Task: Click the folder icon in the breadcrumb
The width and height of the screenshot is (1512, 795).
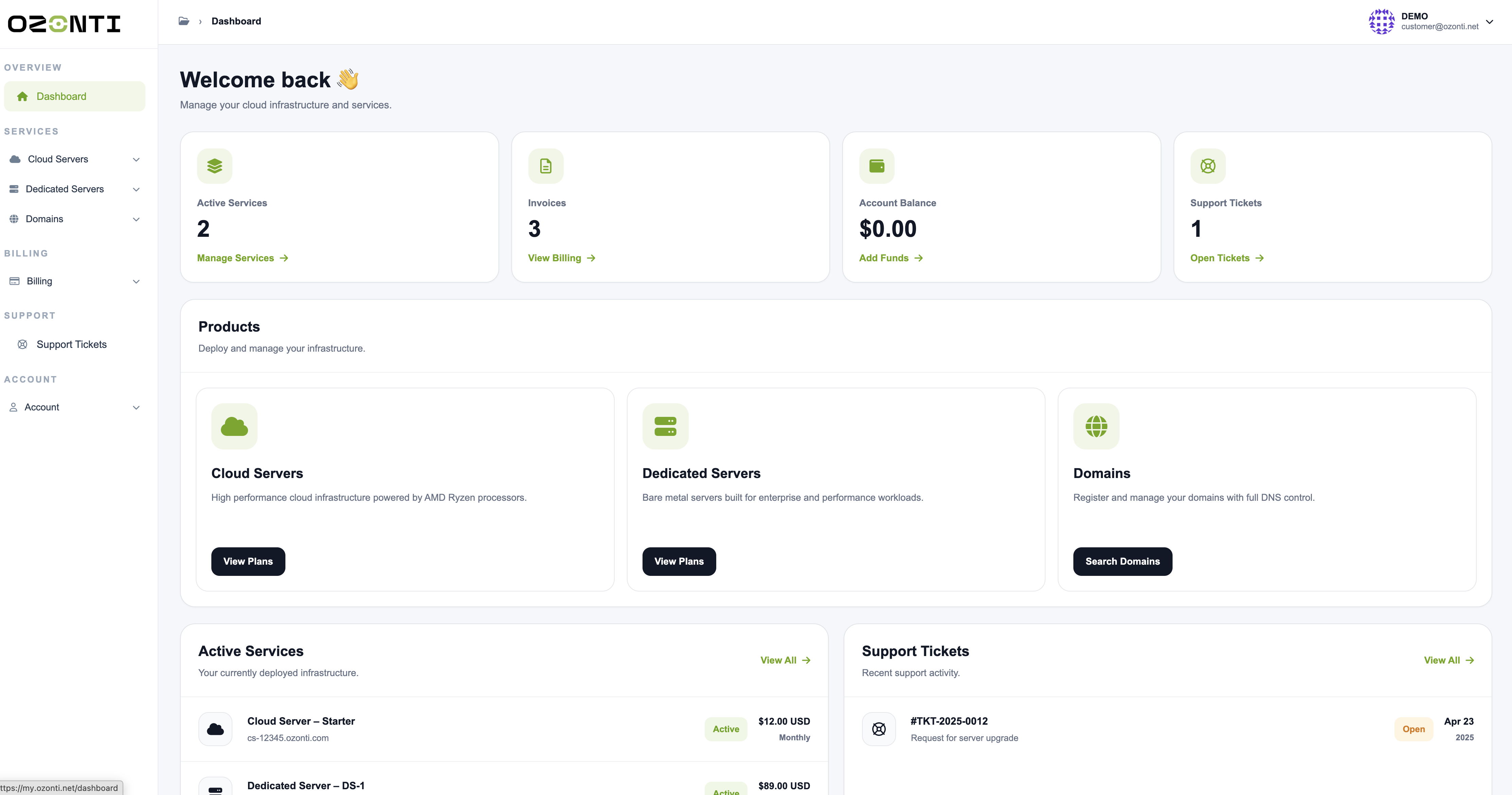Action: click(184, 21)
